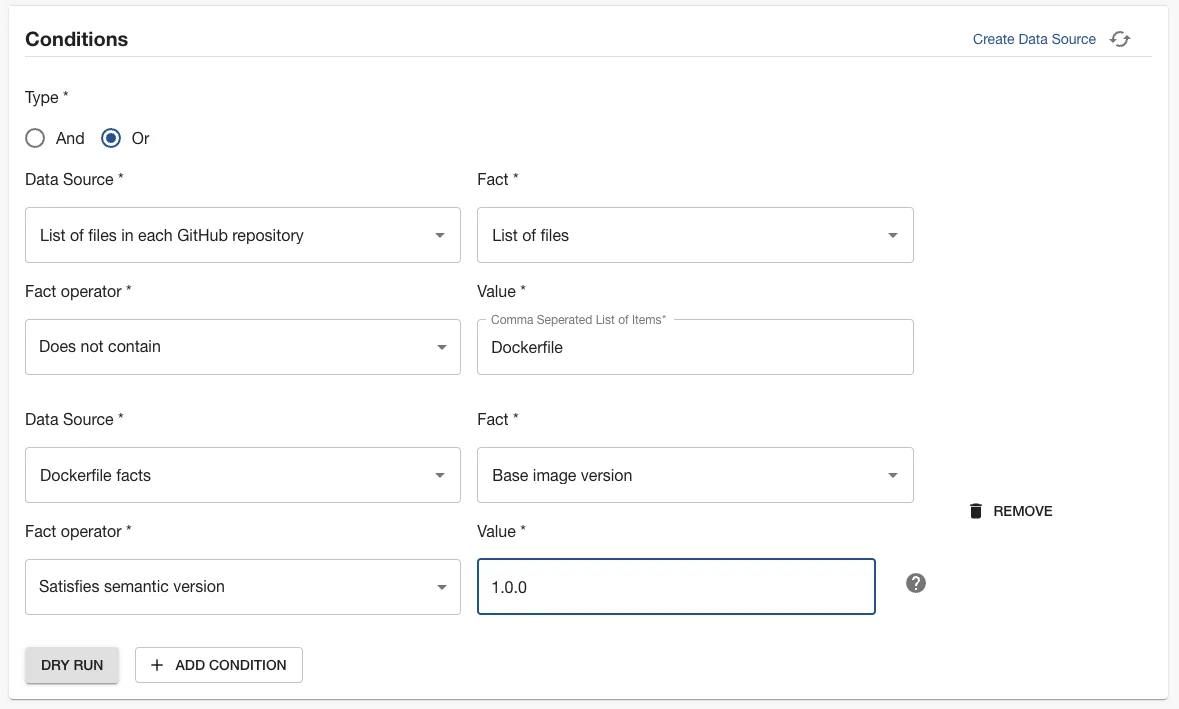Click the "And" text label
This screenshot has height=709, width=1179.
coord(70,138)
